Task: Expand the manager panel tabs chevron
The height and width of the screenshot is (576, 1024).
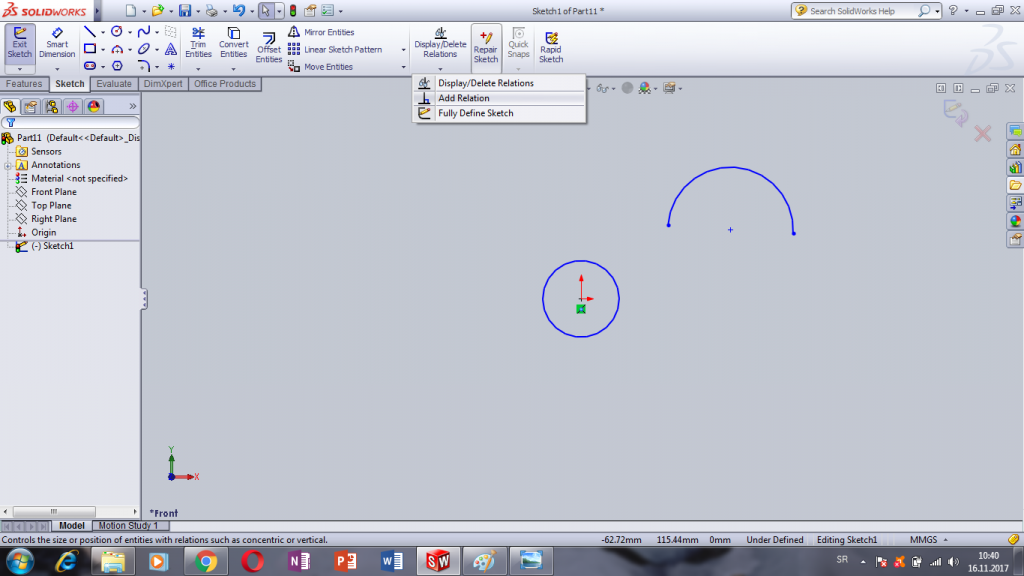Action: tap(133, 106)
